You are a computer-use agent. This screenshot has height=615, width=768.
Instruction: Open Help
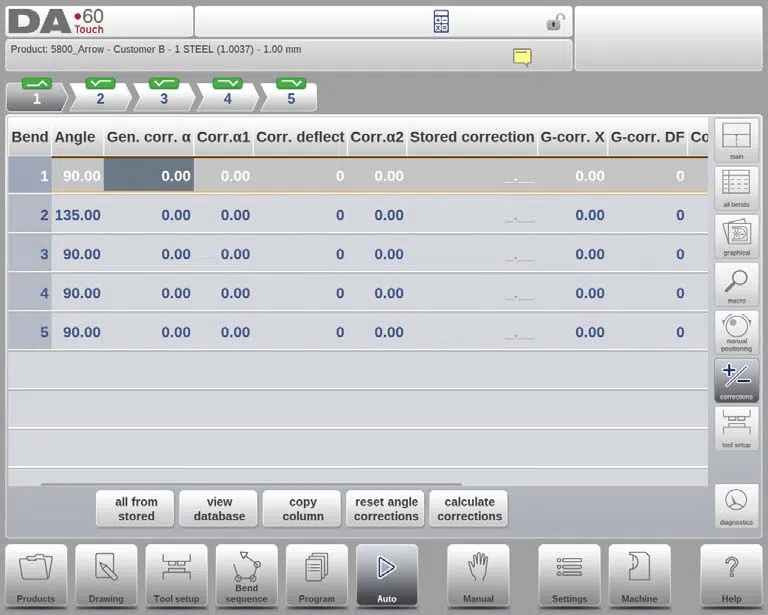[x=731, y=576]
